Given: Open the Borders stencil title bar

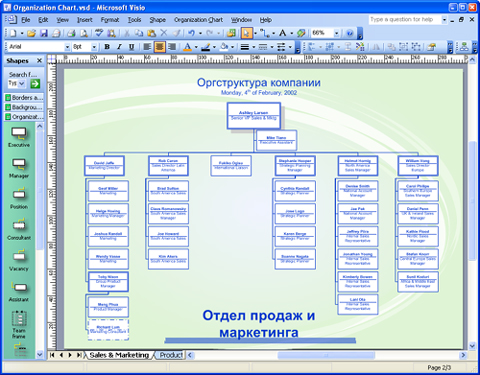Looking at the screenshot, I should pos(24,98).
